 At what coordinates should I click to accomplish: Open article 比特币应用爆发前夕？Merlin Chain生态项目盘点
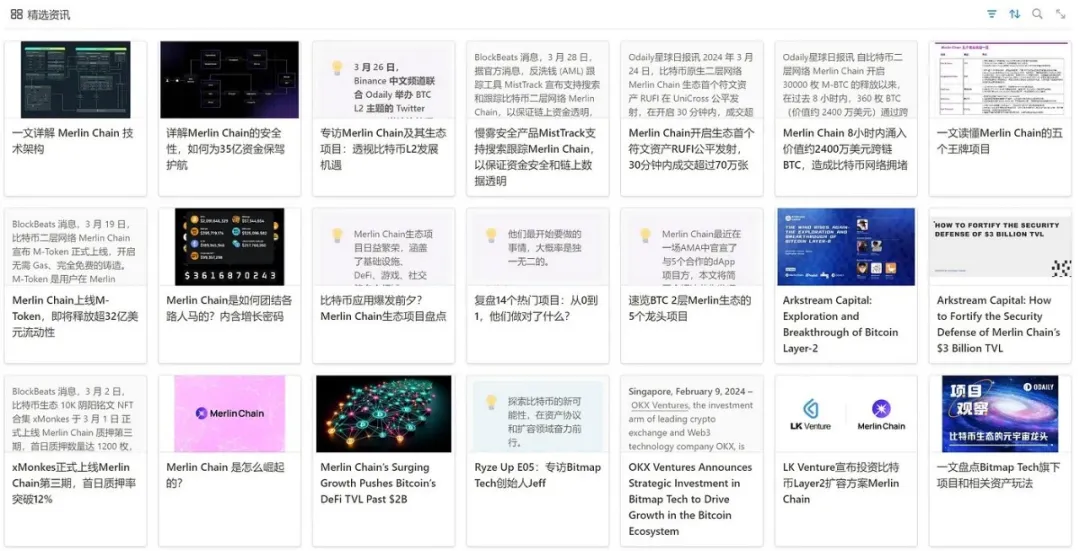[383, 309]
